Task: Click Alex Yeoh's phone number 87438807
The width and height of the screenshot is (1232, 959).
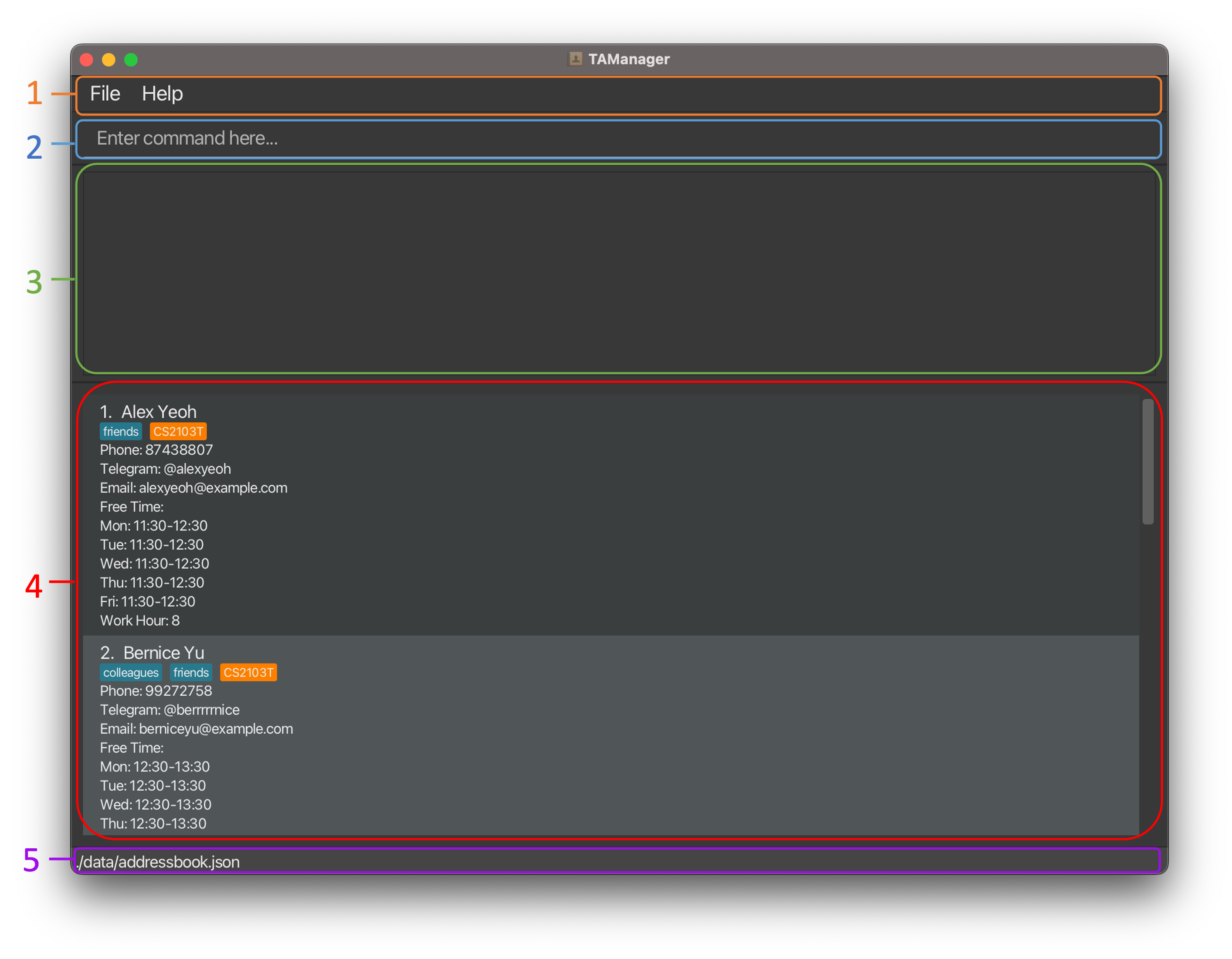Action: (179, 450)
